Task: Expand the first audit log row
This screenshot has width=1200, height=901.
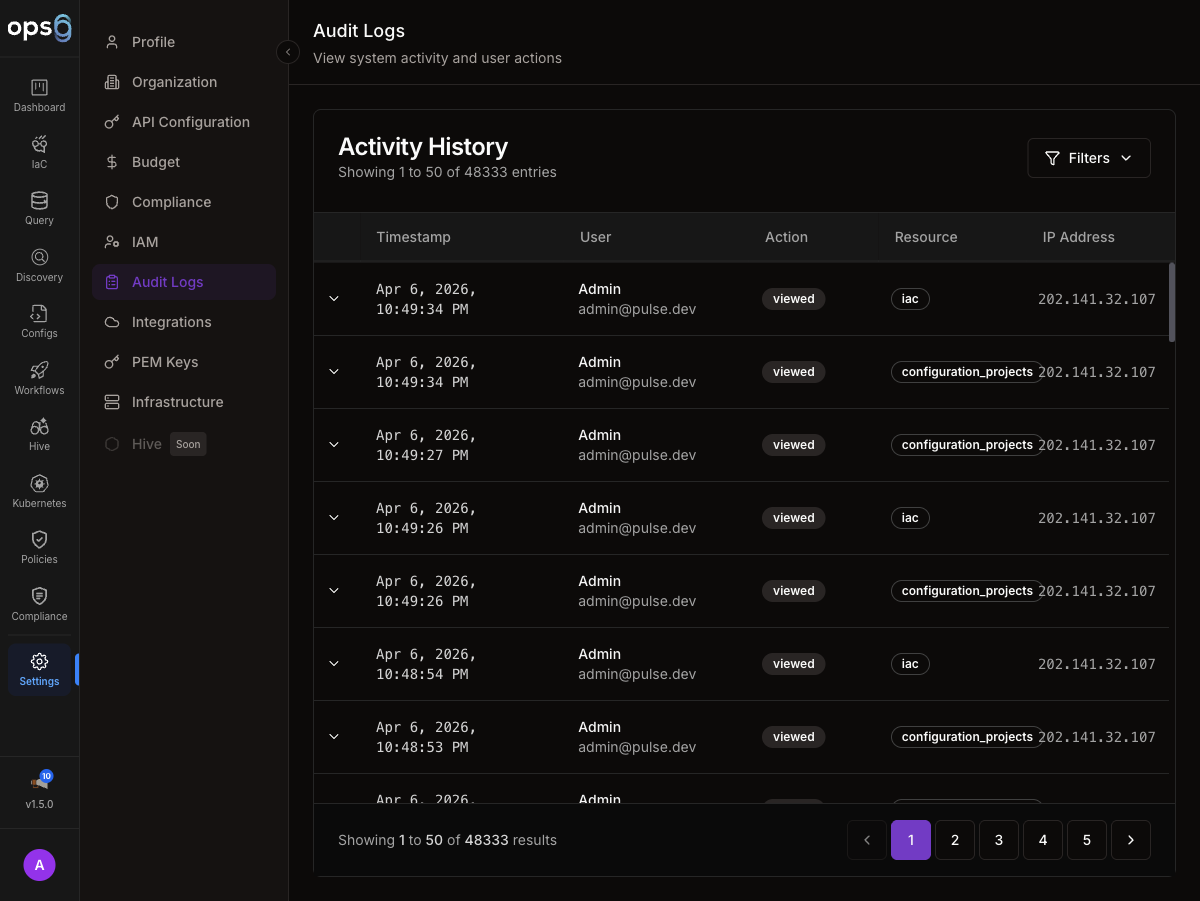Action: (334, 299)
